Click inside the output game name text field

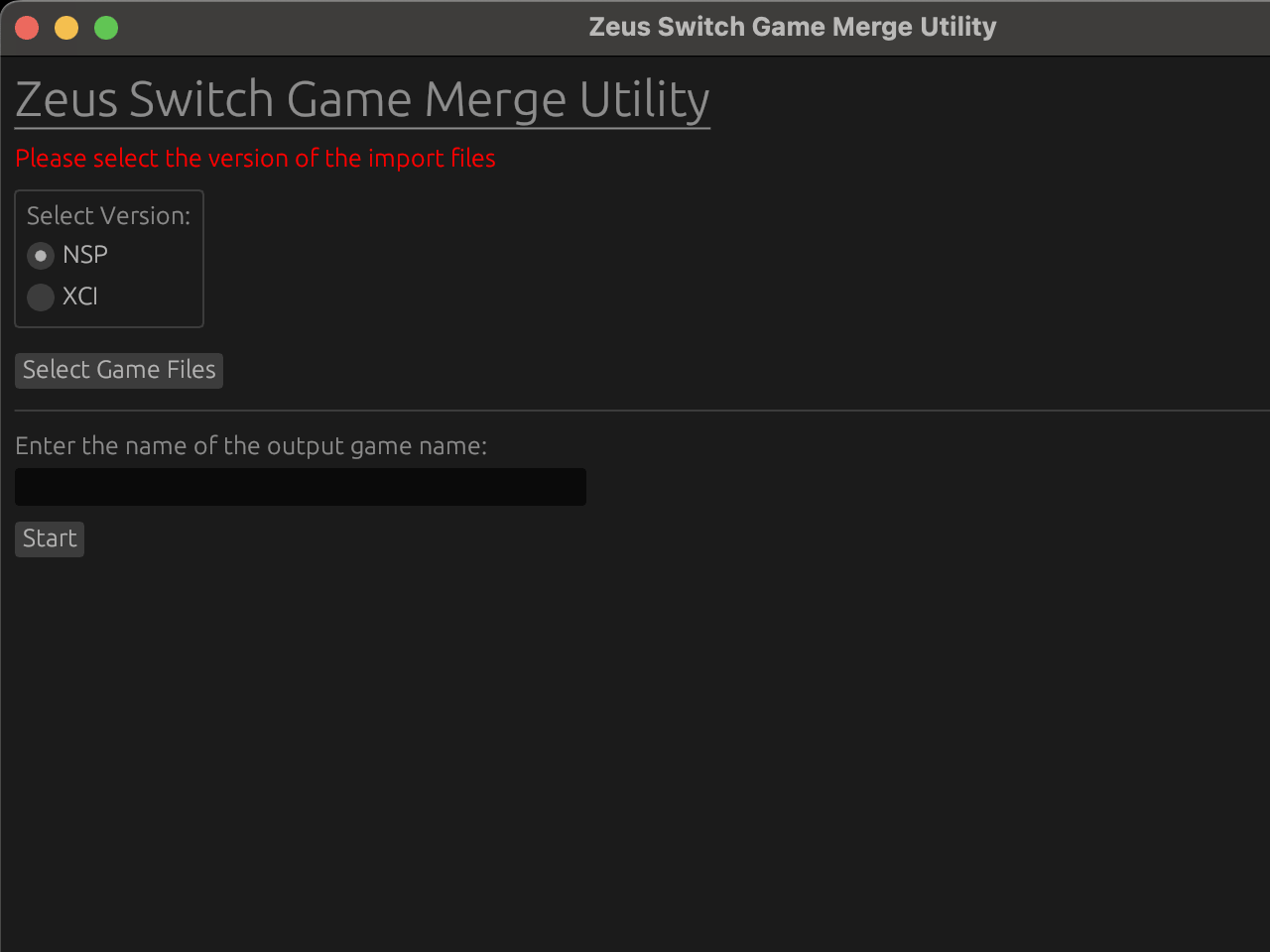[300, 487]
